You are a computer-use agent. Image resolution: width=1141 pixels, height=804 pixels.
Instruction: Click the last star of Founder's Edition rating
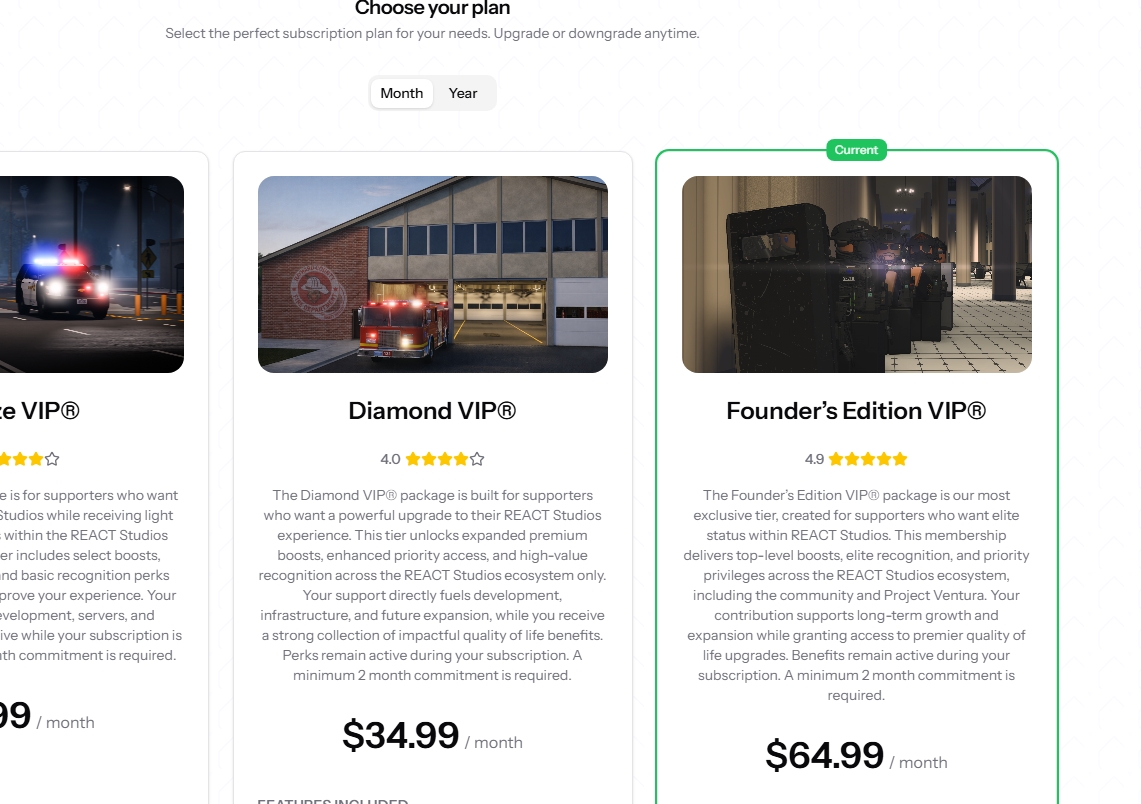900,459
